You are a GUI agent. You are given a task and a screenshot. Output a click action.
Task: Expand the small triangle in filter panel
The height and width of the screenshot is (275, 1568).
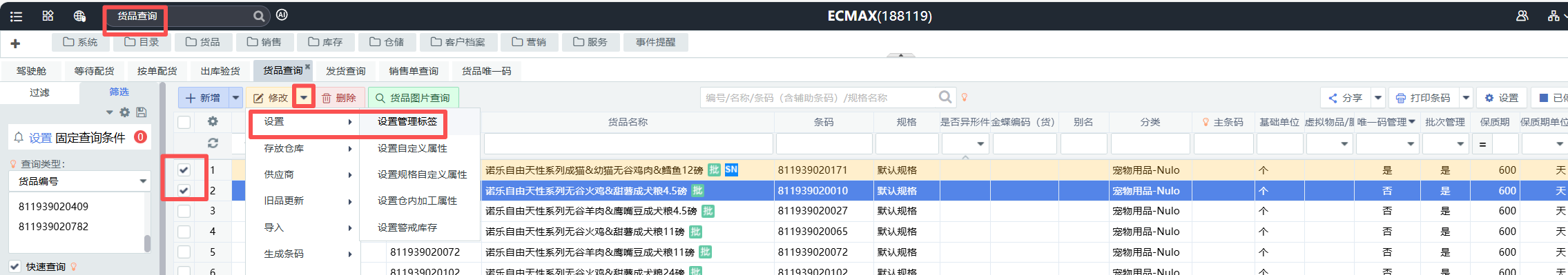coord(110,112)
